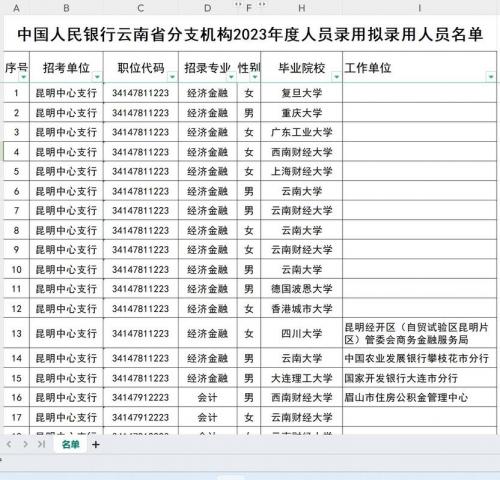Select 昆明中心支行 cell in row 5
Viewport: 500px width, 480px height.
point(66,171)
